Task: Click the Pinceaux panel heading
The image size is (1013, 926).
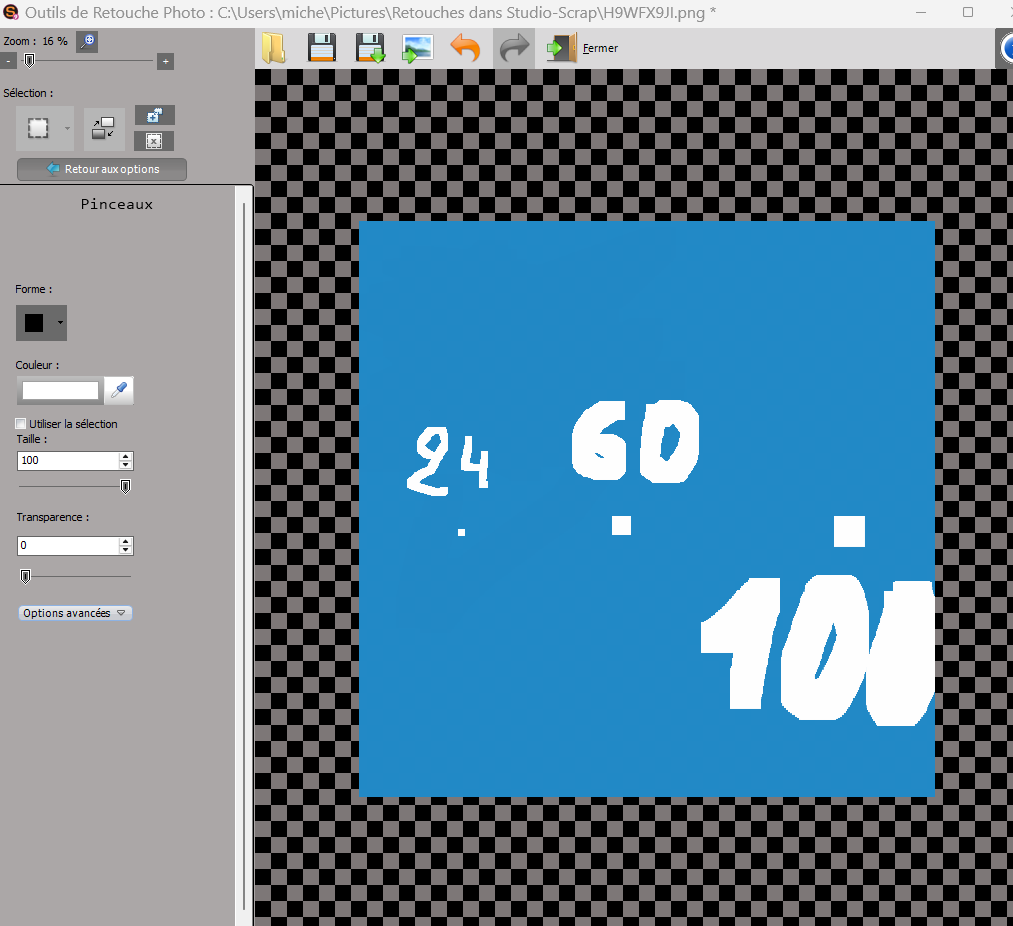Action: point(117,204)
